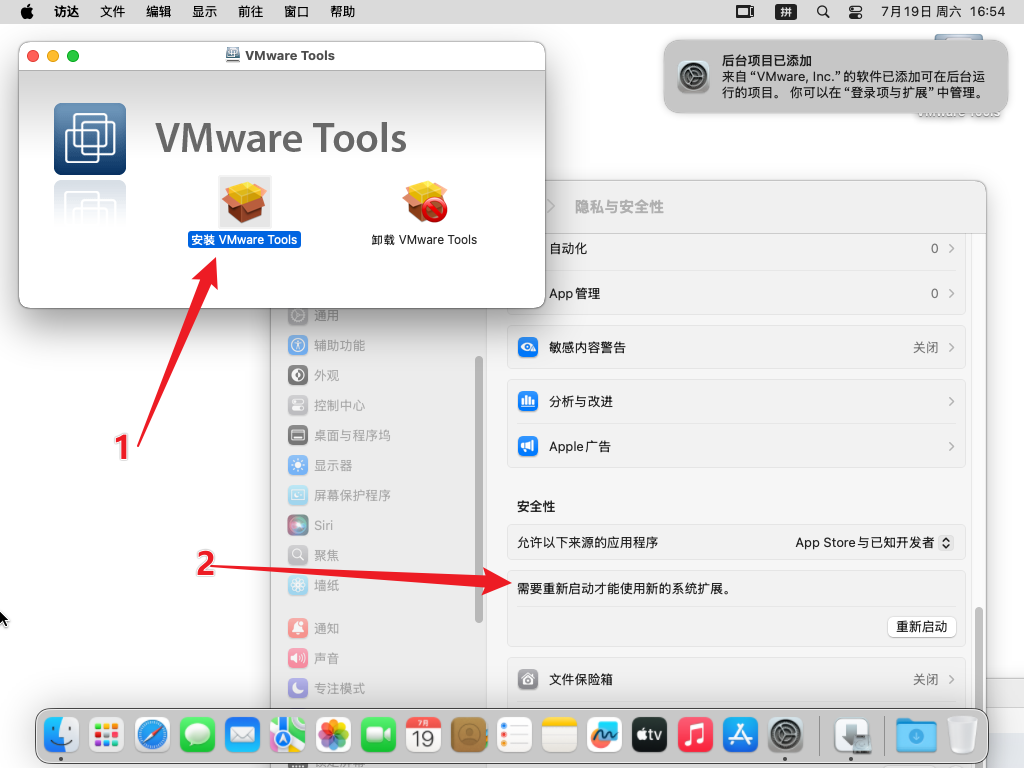Select 外观 in the settings sidebar
The width and height of the screenshot is (1024, 768).
click(381, 376)
